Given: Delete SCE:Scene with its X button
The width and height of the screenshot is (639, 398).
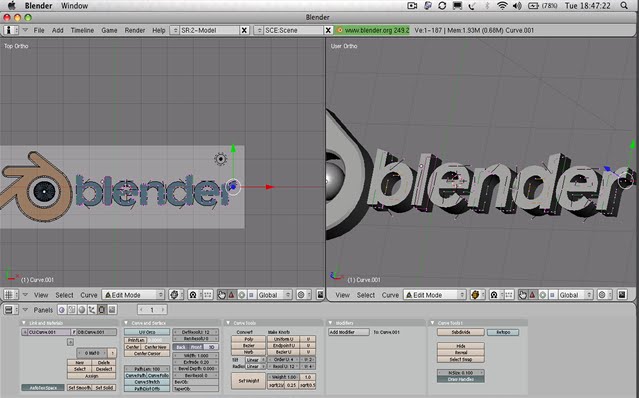Looking at the screenshot, I should pos(328,30).
